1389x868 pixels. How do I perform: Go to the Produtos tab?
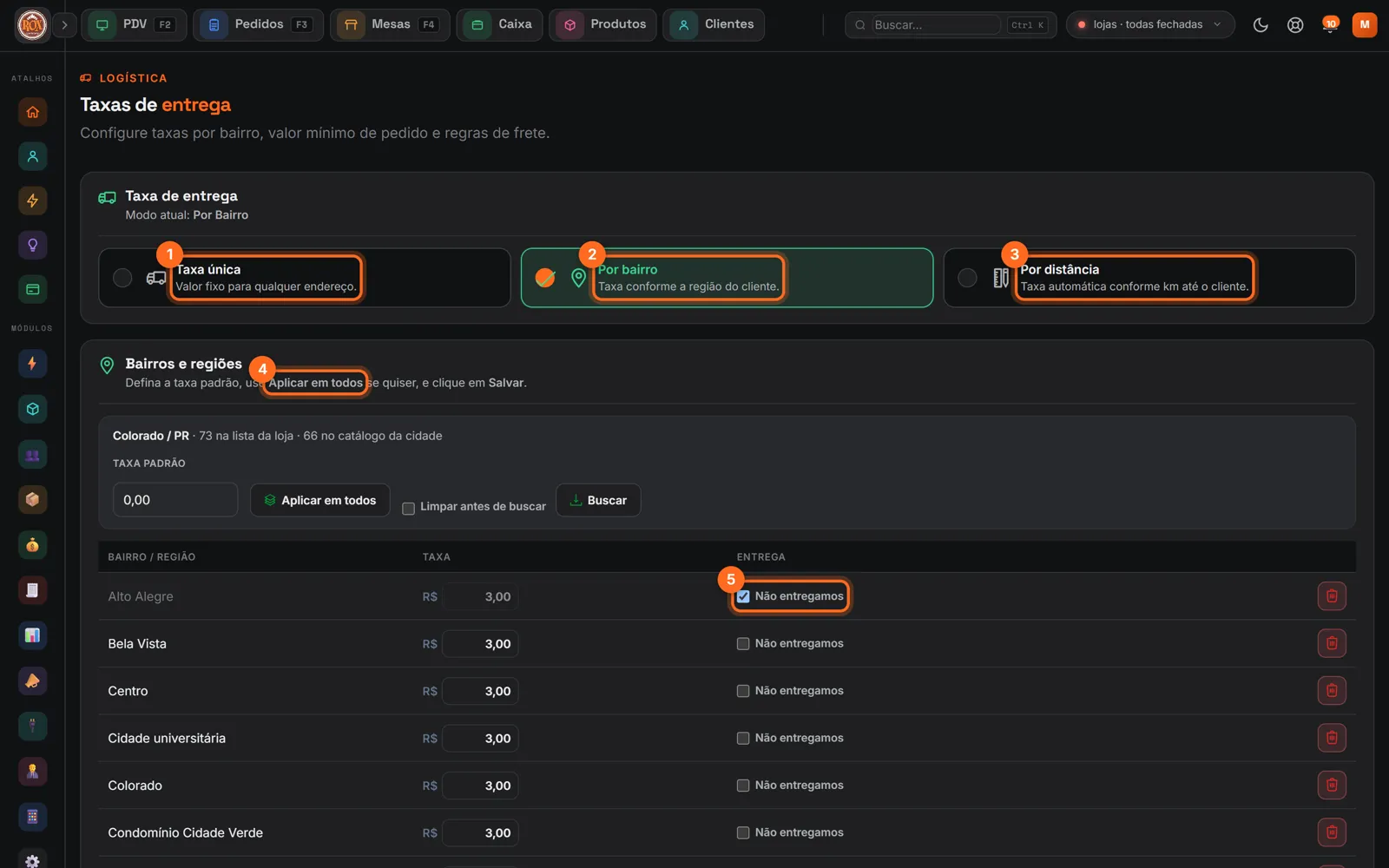coord(602,24)
